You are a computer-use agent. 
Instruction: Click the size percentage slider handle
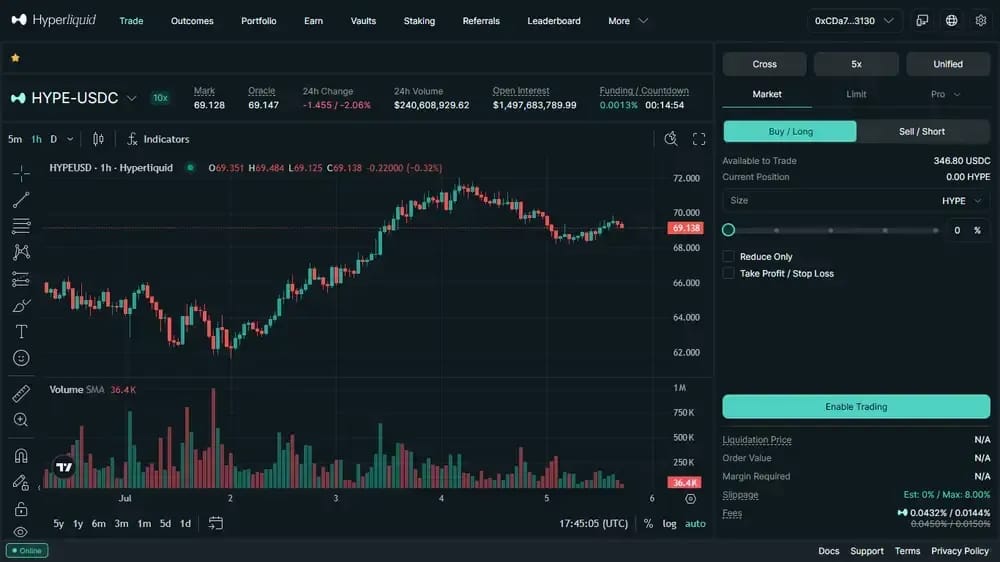point(728,230)
